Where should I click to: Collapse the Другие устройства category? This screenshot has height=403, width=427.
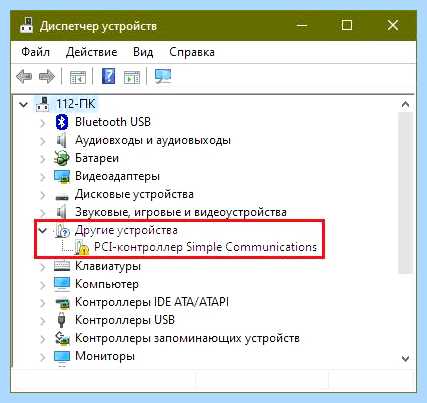click(x=42, y=230)
